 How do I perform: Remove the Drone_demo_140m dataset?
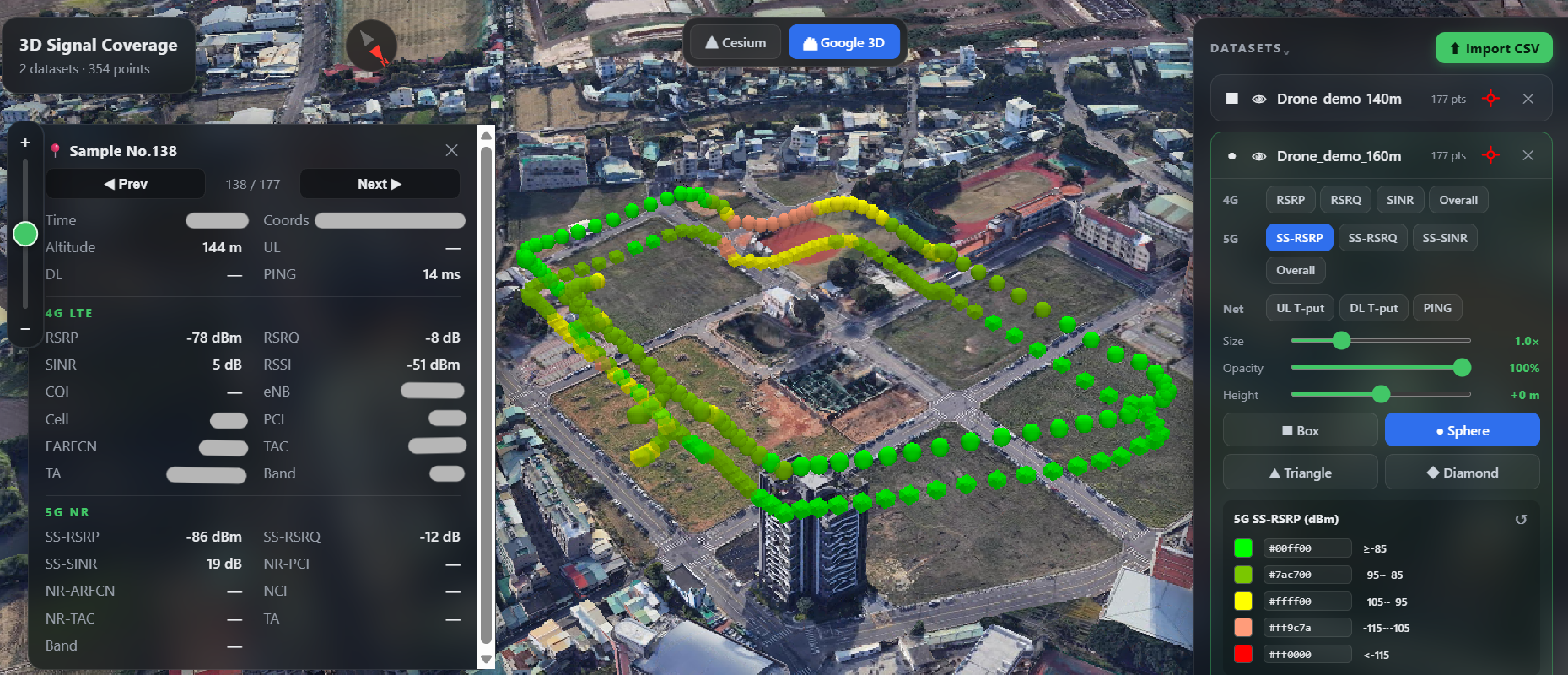(1528, 99)
